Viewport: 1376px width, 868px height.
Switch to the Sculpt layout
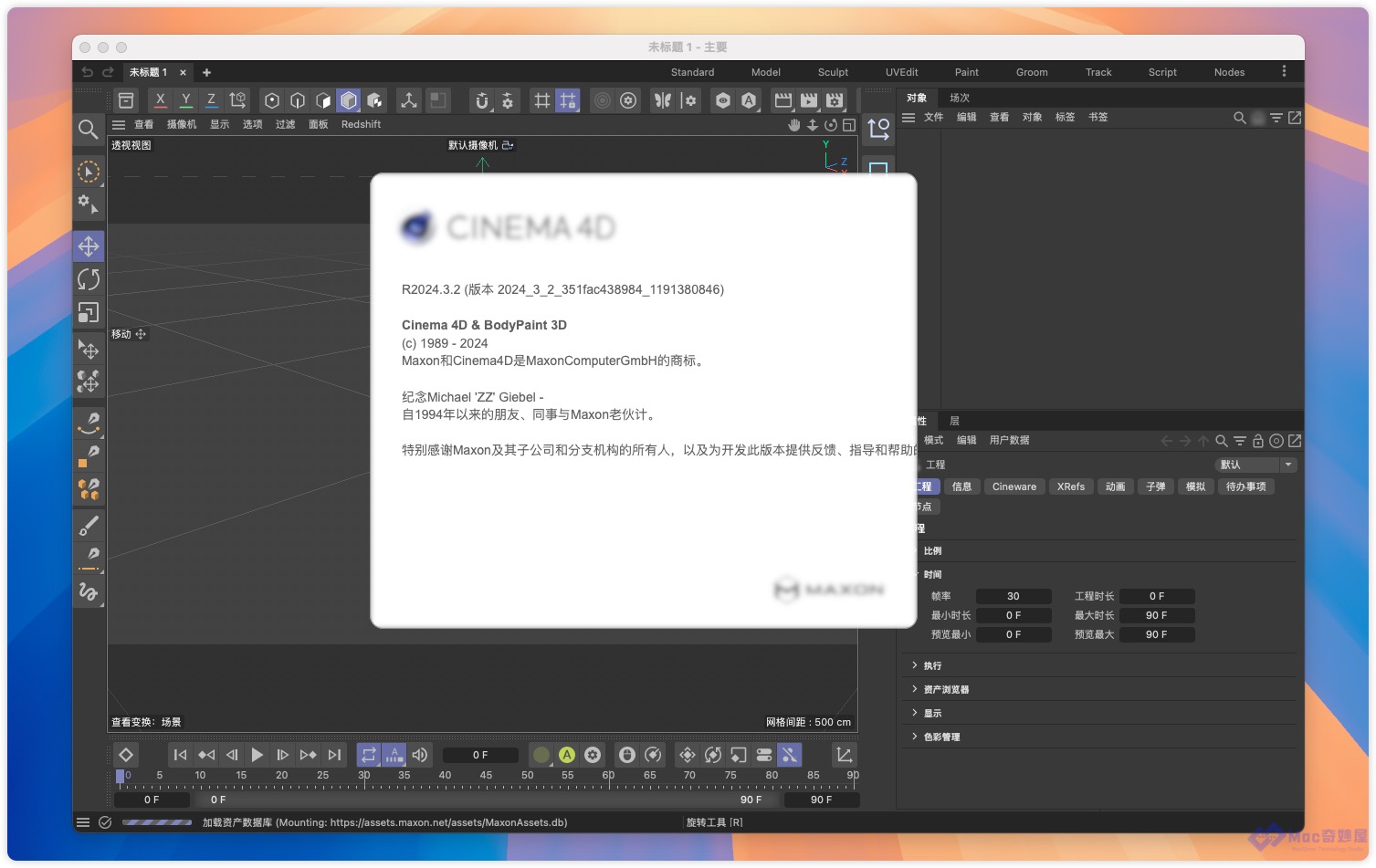pyautogui.click(x=833, y=72)
